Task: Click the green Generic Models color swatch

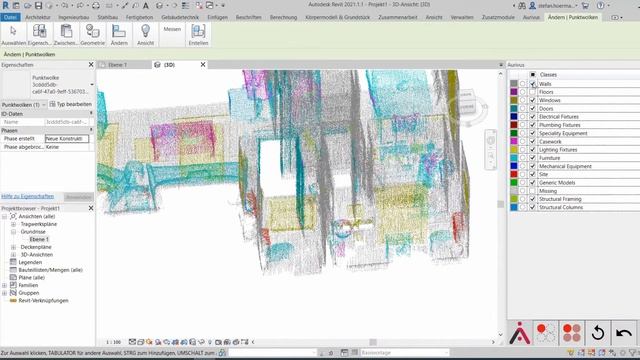Action: (513, 182)
